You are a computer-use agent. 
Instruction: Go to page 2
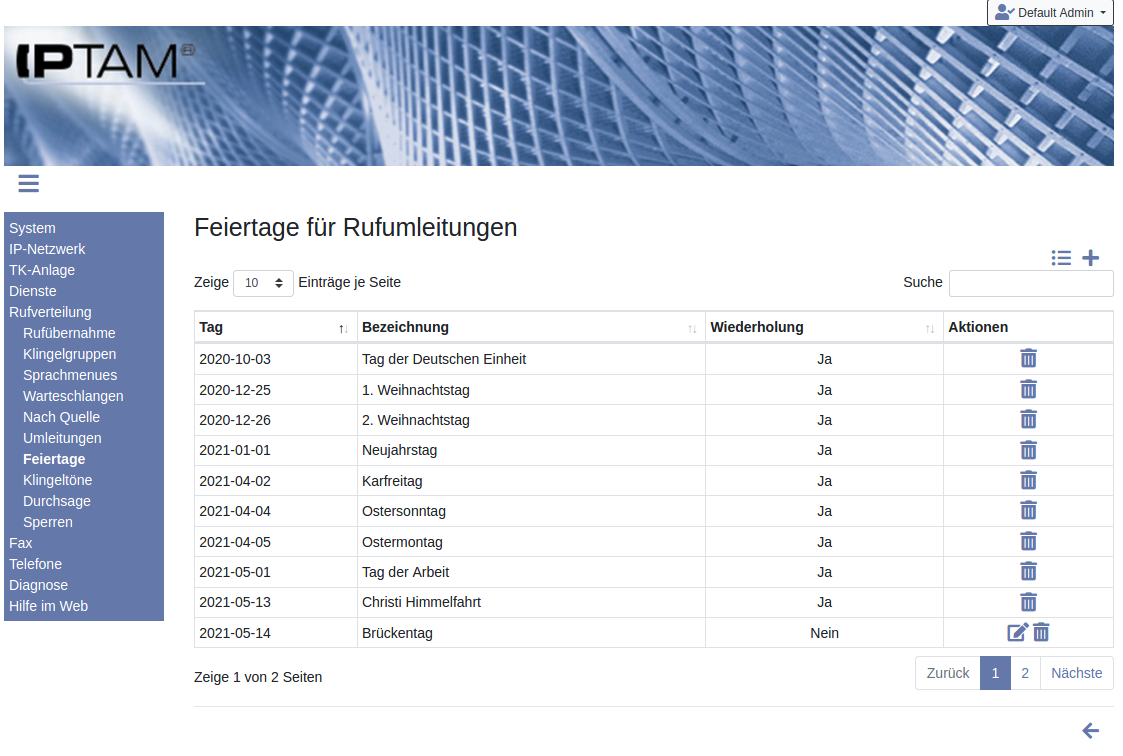[1025, 673]
